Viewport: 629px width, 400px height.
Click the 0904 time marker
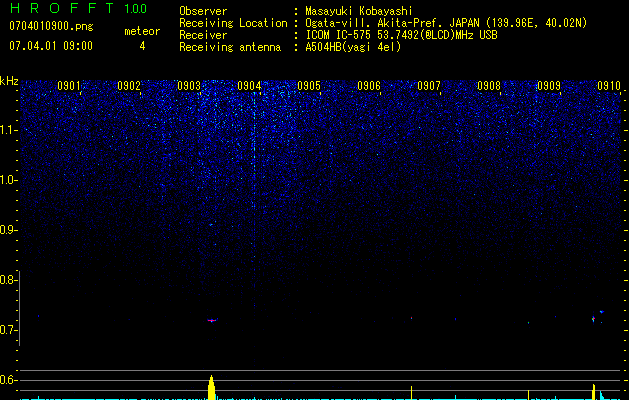[249, 86]
